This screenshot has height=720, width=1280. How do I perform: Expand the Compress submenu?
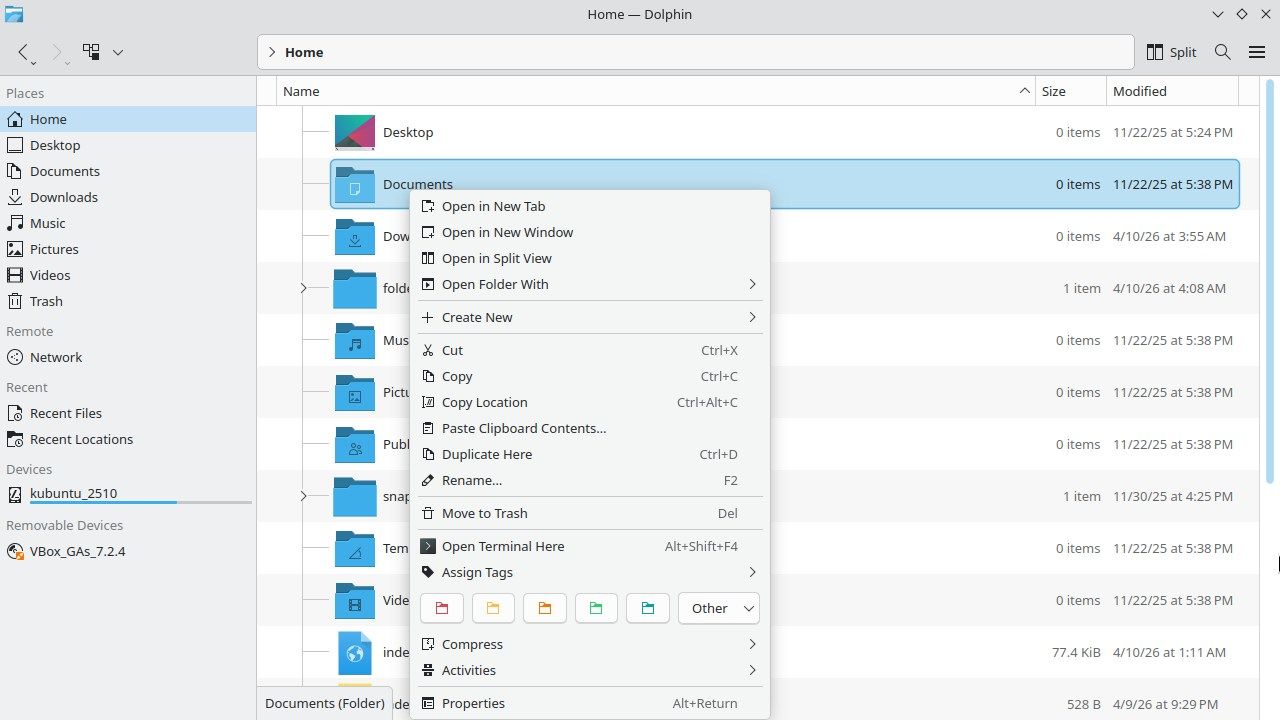[590, 644]
